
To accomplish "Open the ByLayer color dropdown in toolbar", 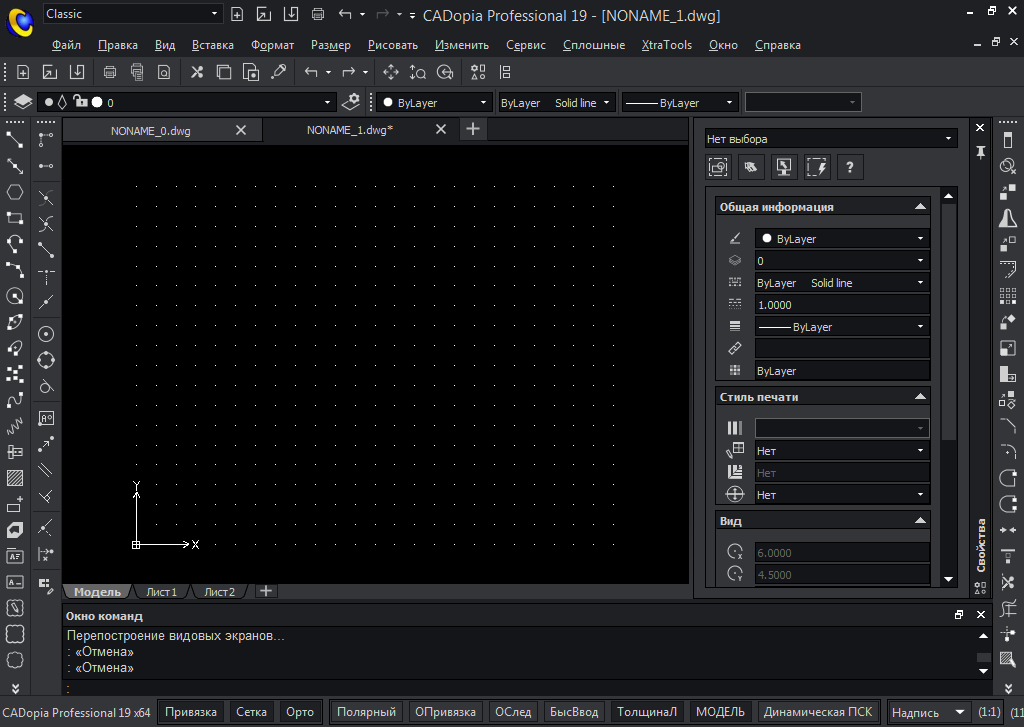I will (x=434, y=103).
